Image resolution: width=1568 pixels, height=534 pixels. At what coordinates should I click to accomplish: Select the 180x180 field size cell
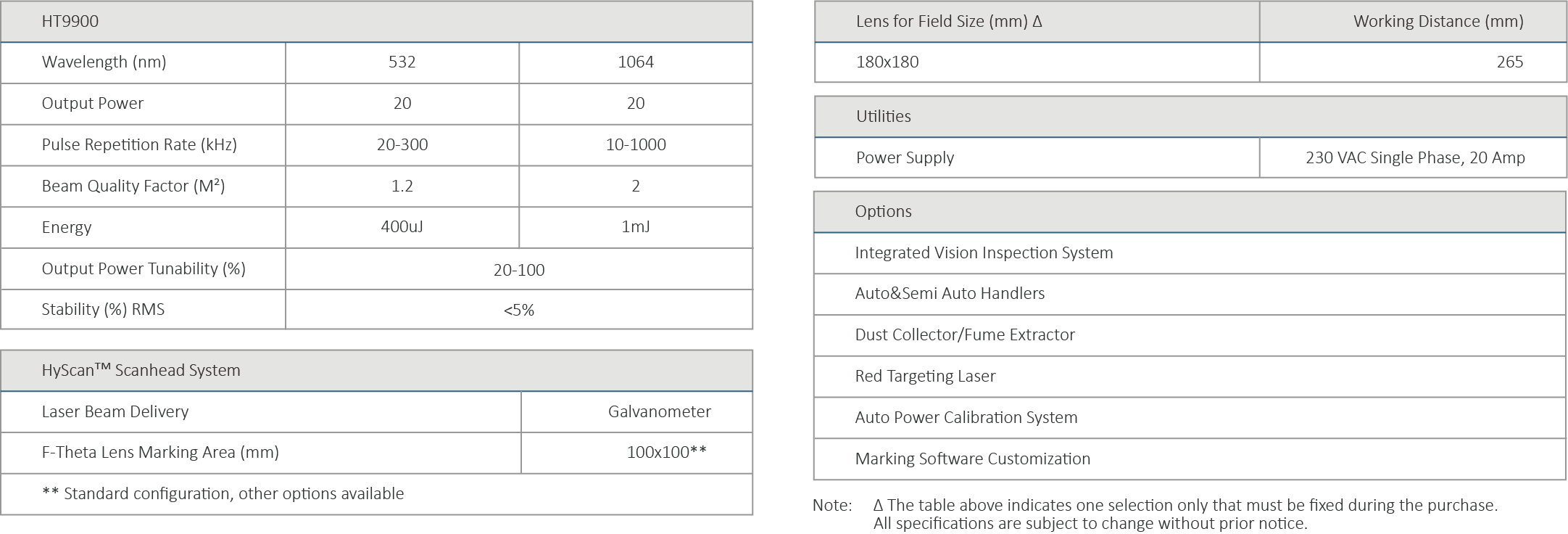pyautogui.click(x=887, y=62)
